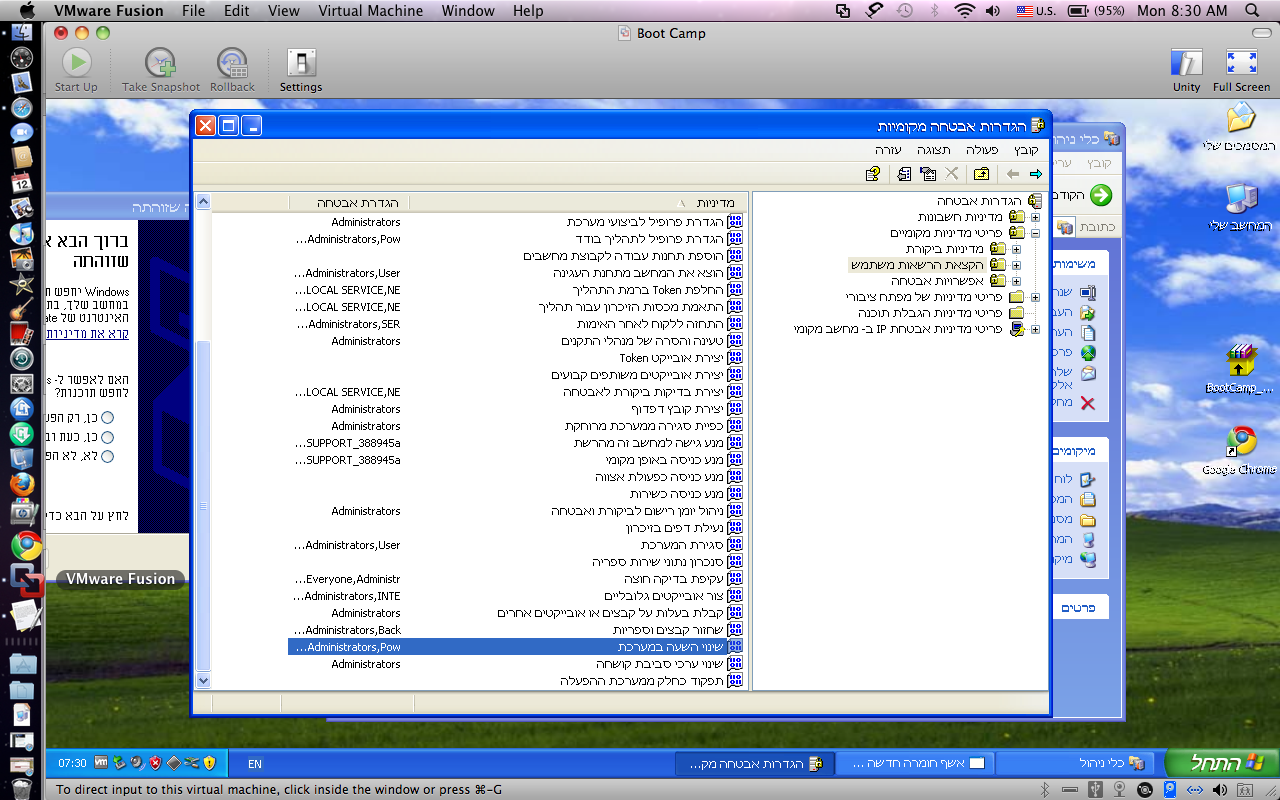Click the Export List toolbar icon

tap(904, 174)
